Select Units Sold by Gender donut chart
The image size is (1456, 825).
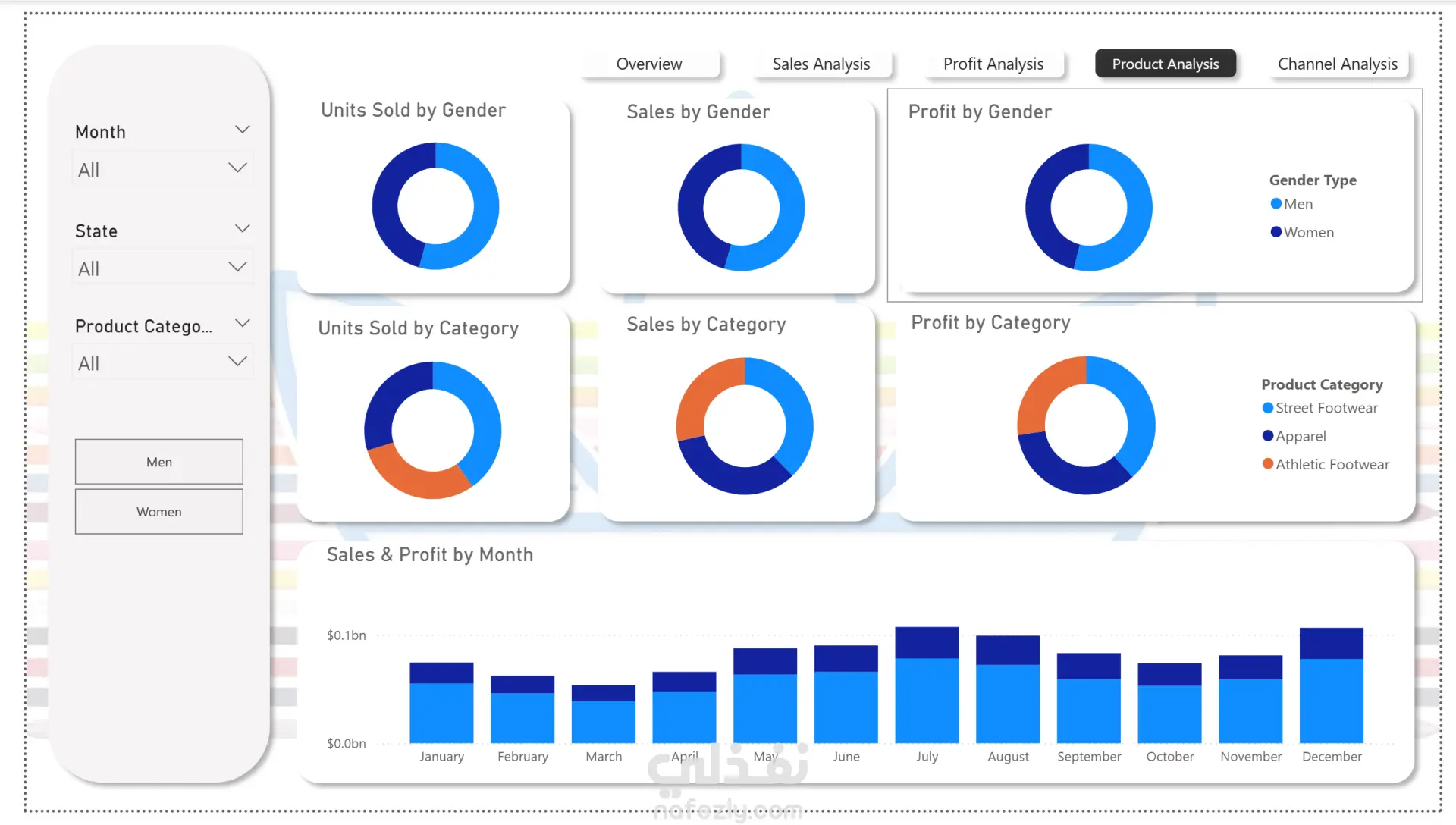click(435, 206)
